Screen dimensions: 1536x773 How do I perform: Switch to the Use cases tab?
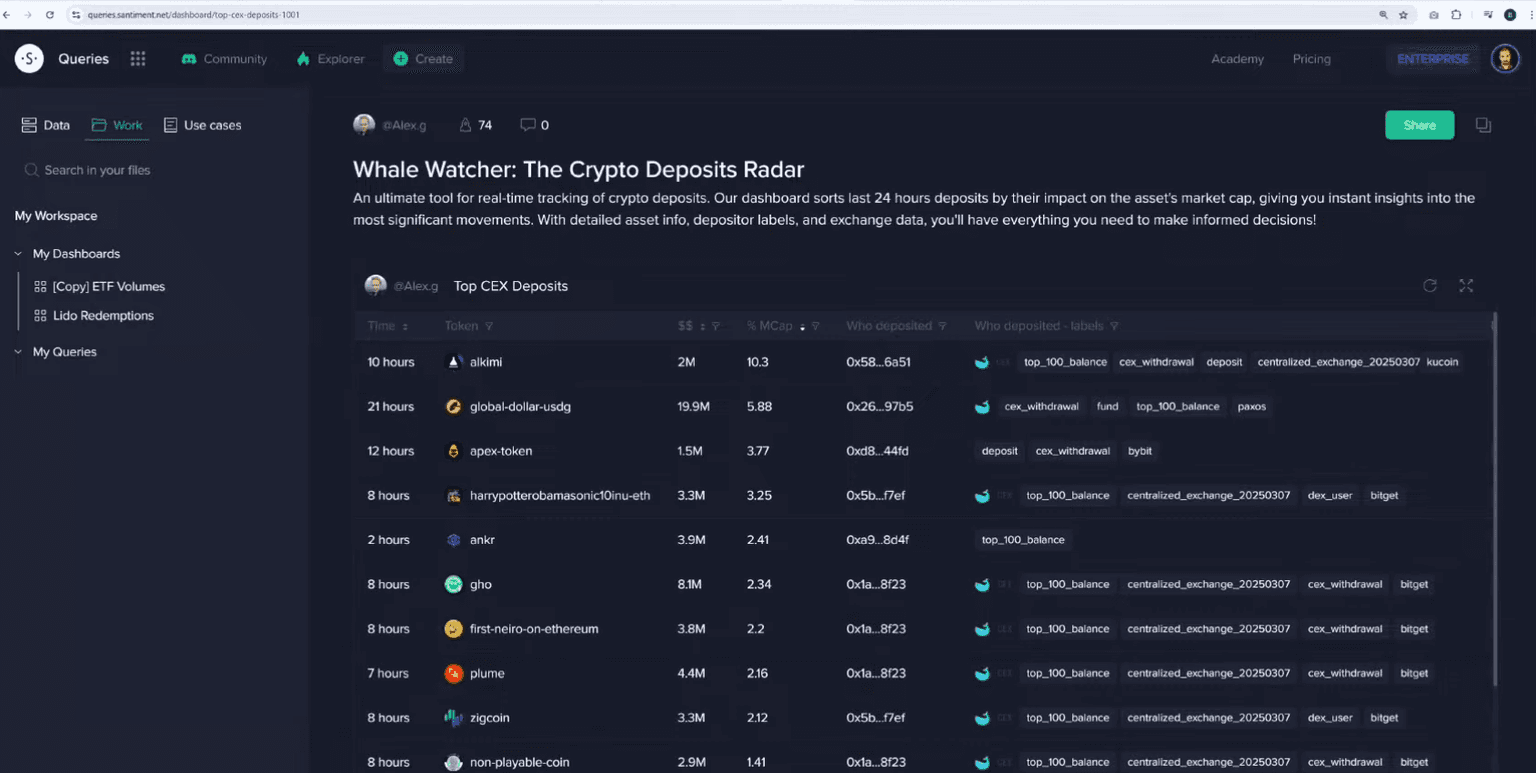202,125
